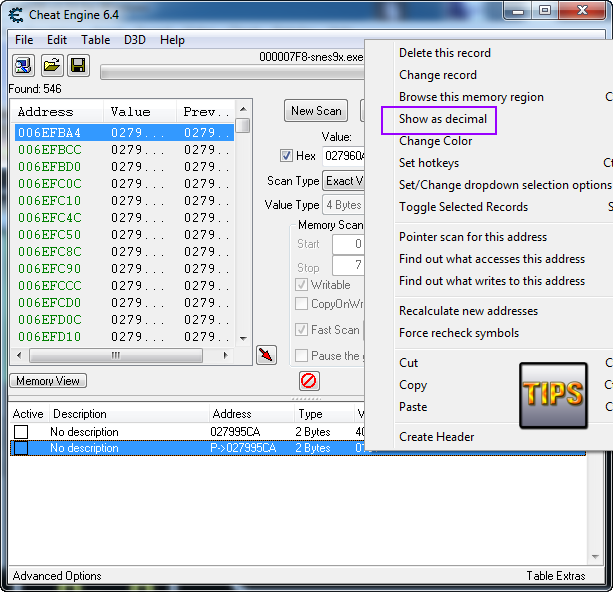Screen dimensions: 613x592
Task: Choose Find out what writes to this address
Action: (492, 281)
